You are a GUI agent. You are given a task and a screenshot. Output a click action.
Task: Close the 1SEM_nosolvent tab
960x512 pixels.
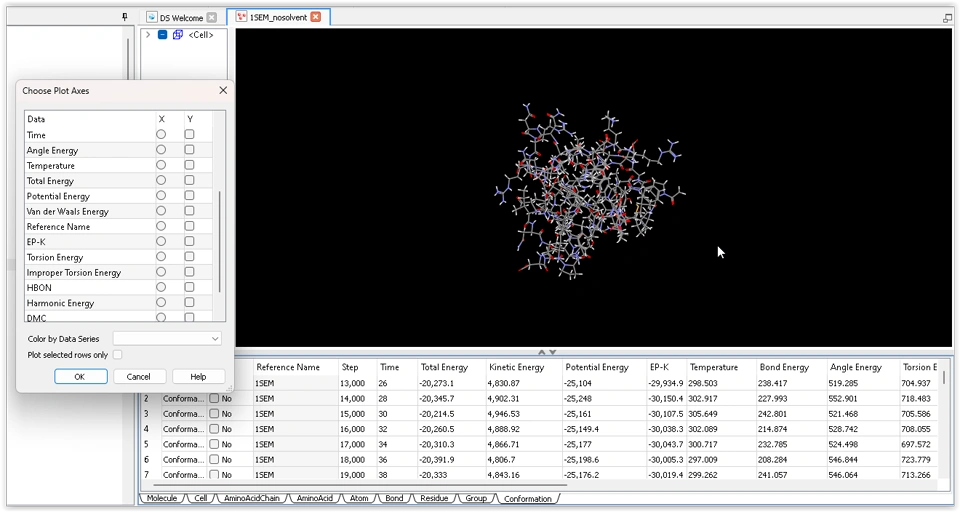316,17
